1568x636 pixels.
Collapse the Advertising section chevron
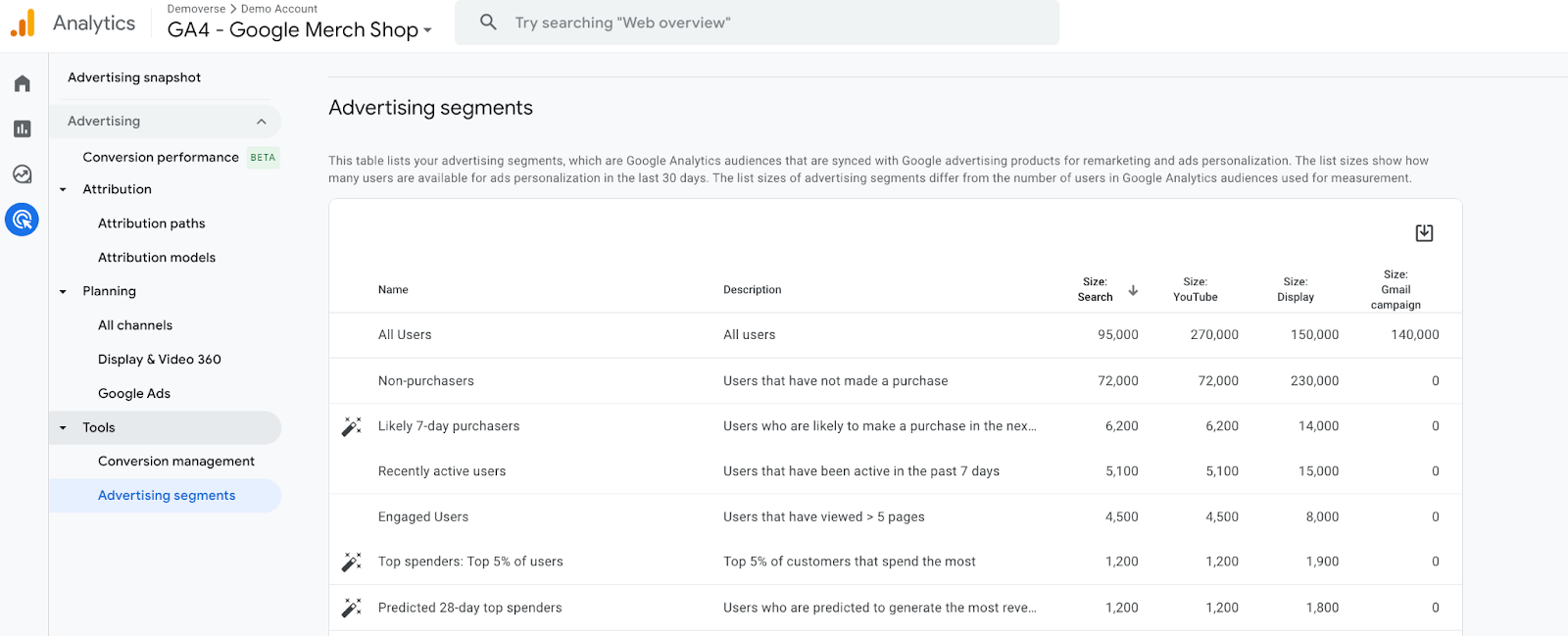pos(262,122)
